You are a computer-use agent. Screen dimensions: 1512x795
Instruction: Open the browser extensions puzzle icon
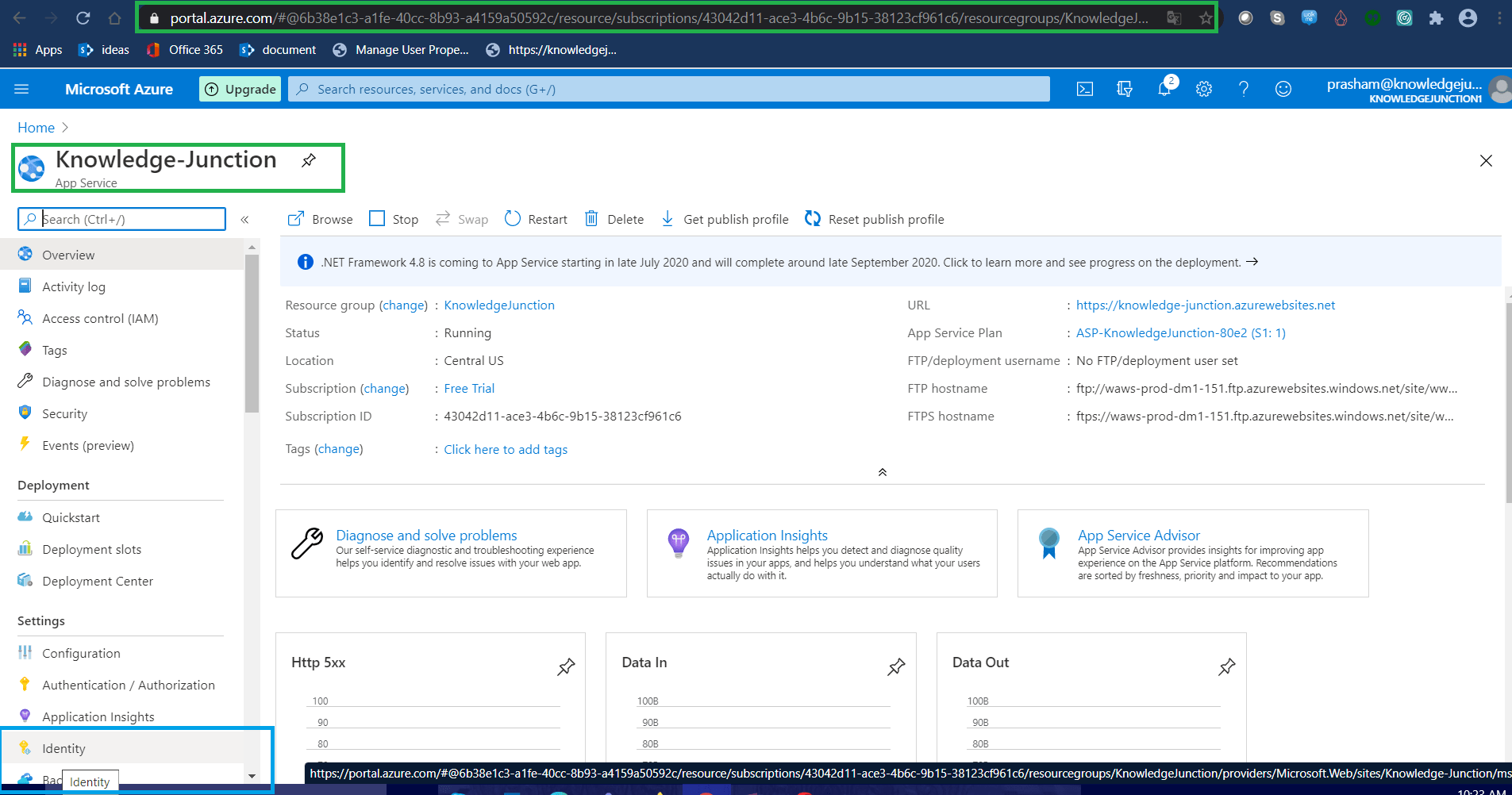click(x=1436, y=17)
